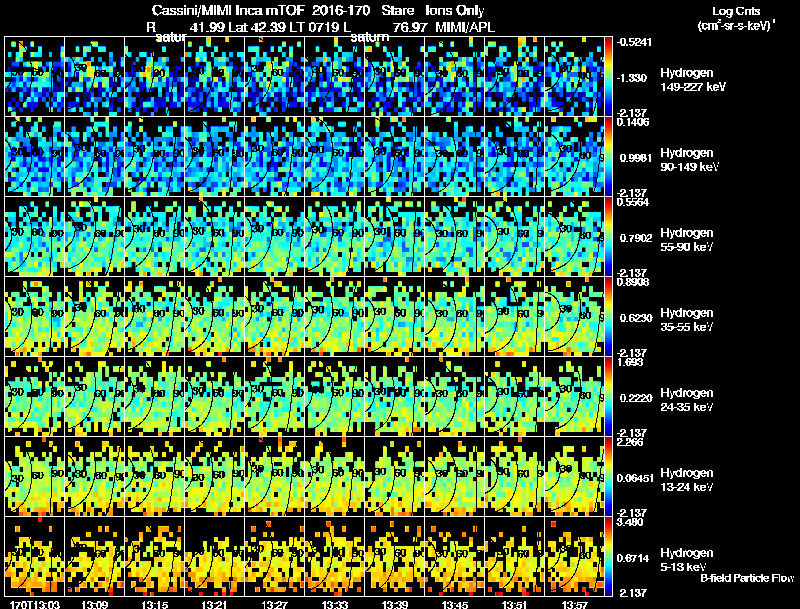The height and width of the screenshot is (609, 800).
Task: Click the '76.97' L value in header
Action: click(408, 27)
